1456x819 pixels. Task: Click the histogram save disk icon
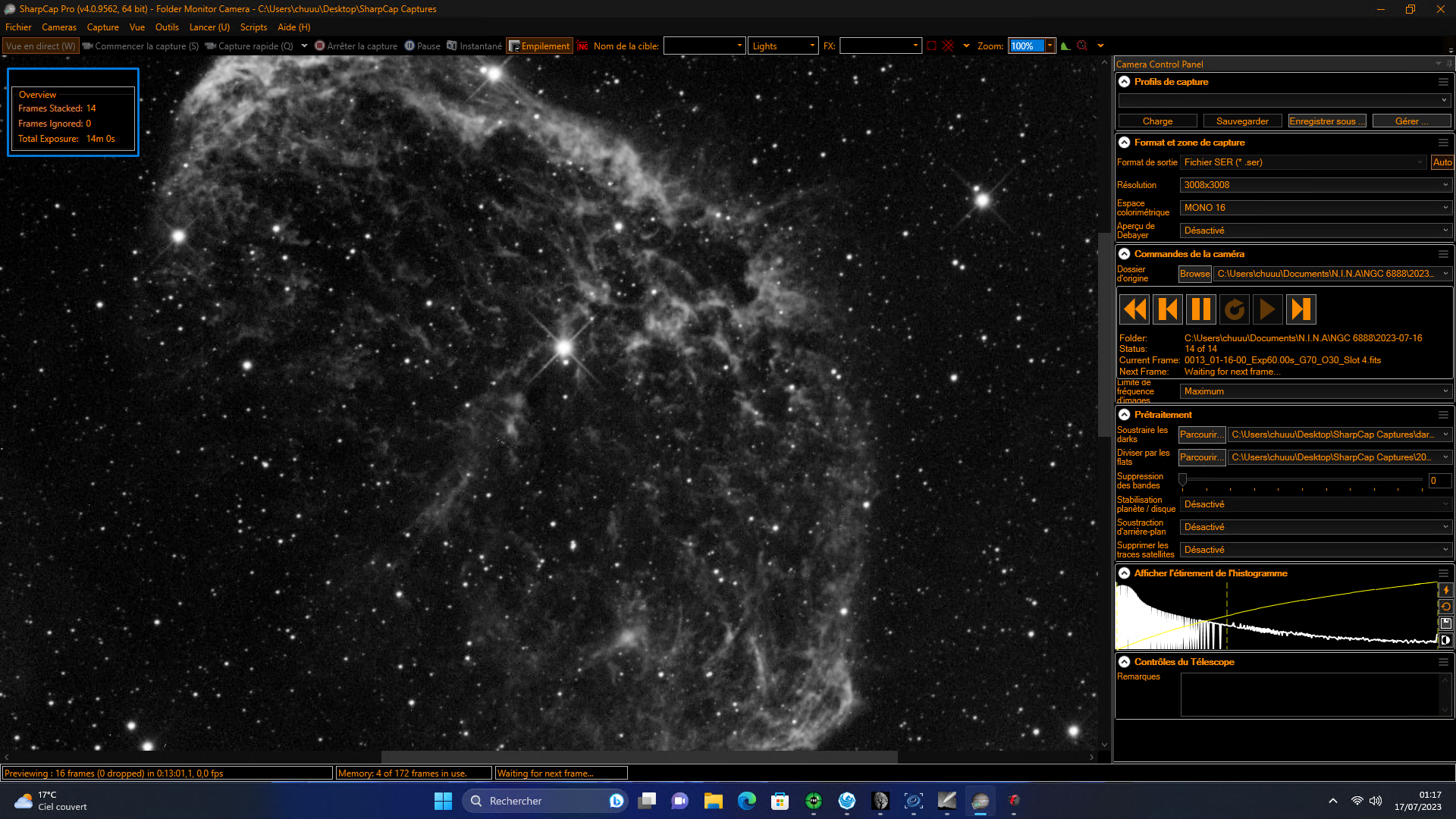point(1446,623)
